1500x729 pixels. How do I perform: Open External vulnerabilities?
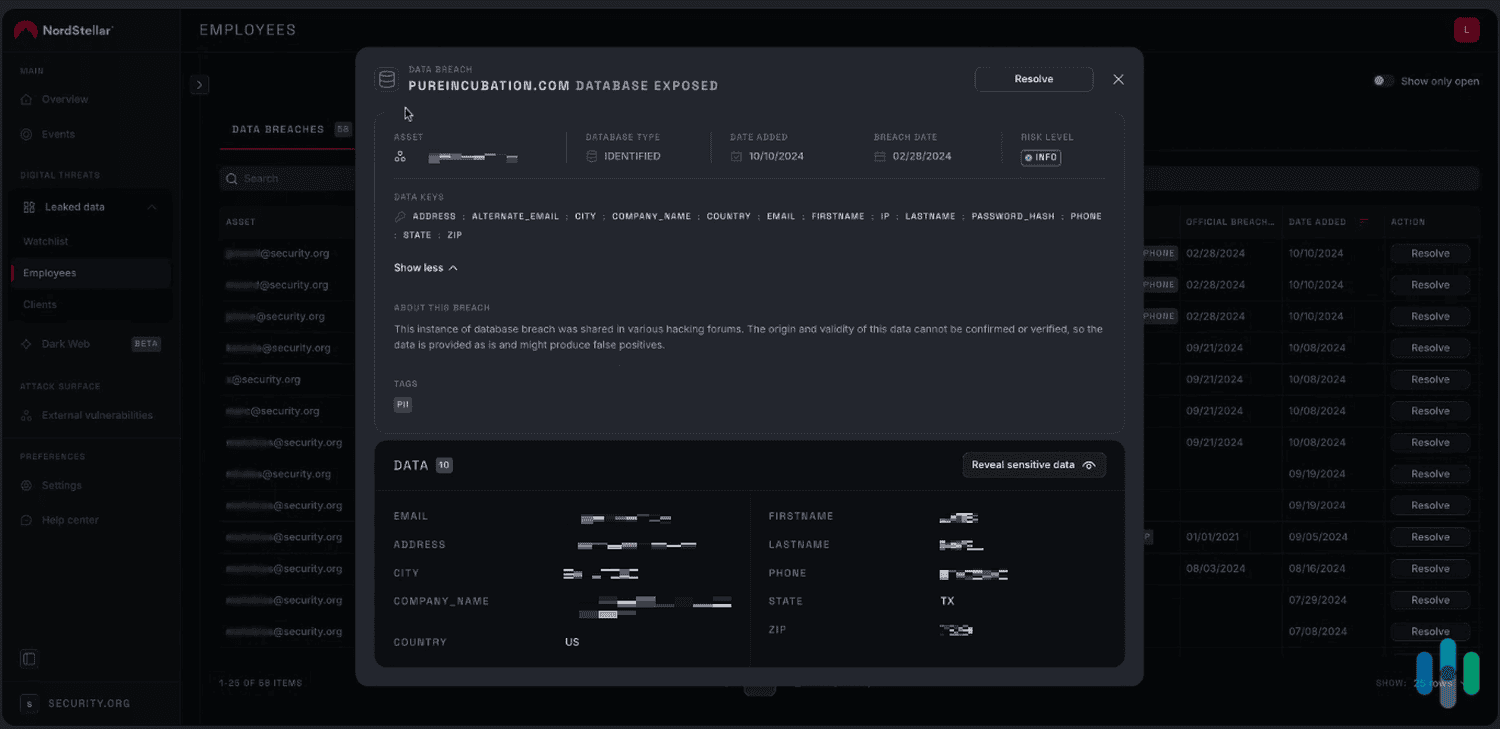95,415
